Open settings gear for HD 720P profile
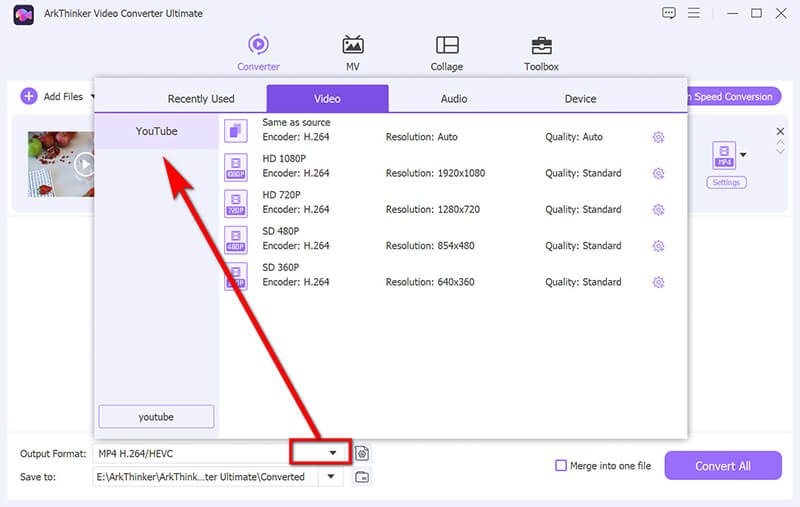 [x=658, y=210]
